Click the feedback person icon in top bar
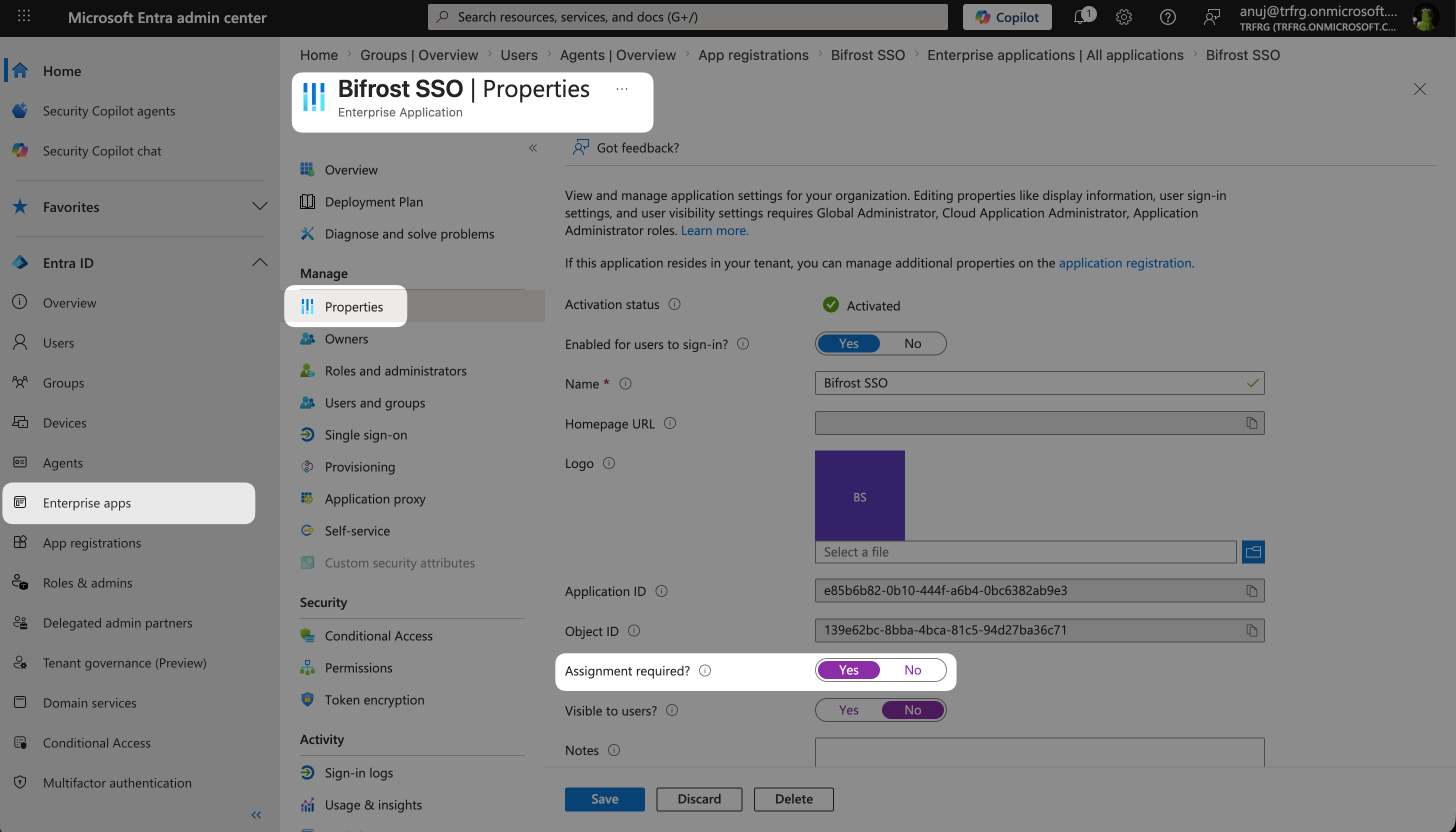1456x832 pixels. (1211, 17)
